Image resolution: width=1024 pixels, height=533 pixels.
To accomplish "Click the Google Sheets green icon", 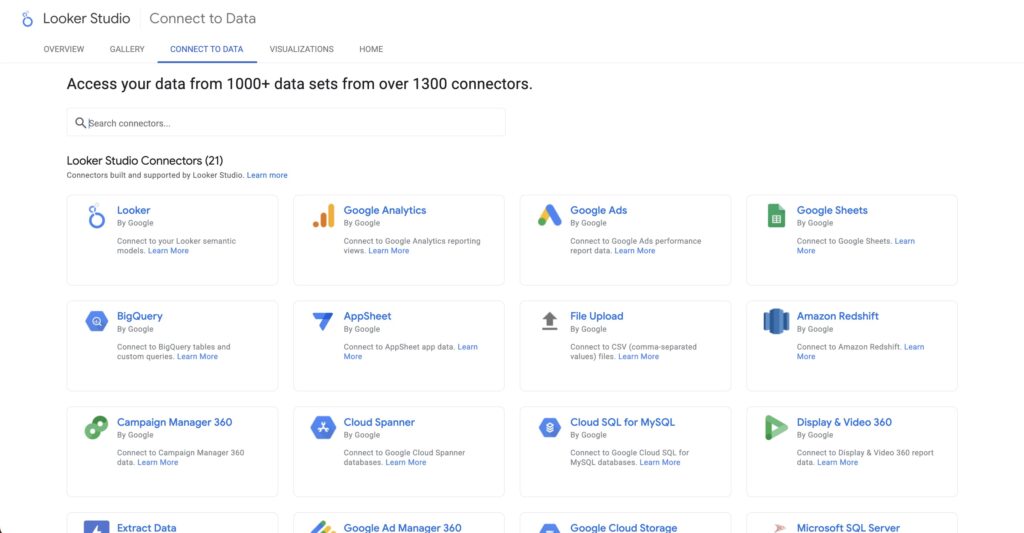I will [x=776, y=216].
